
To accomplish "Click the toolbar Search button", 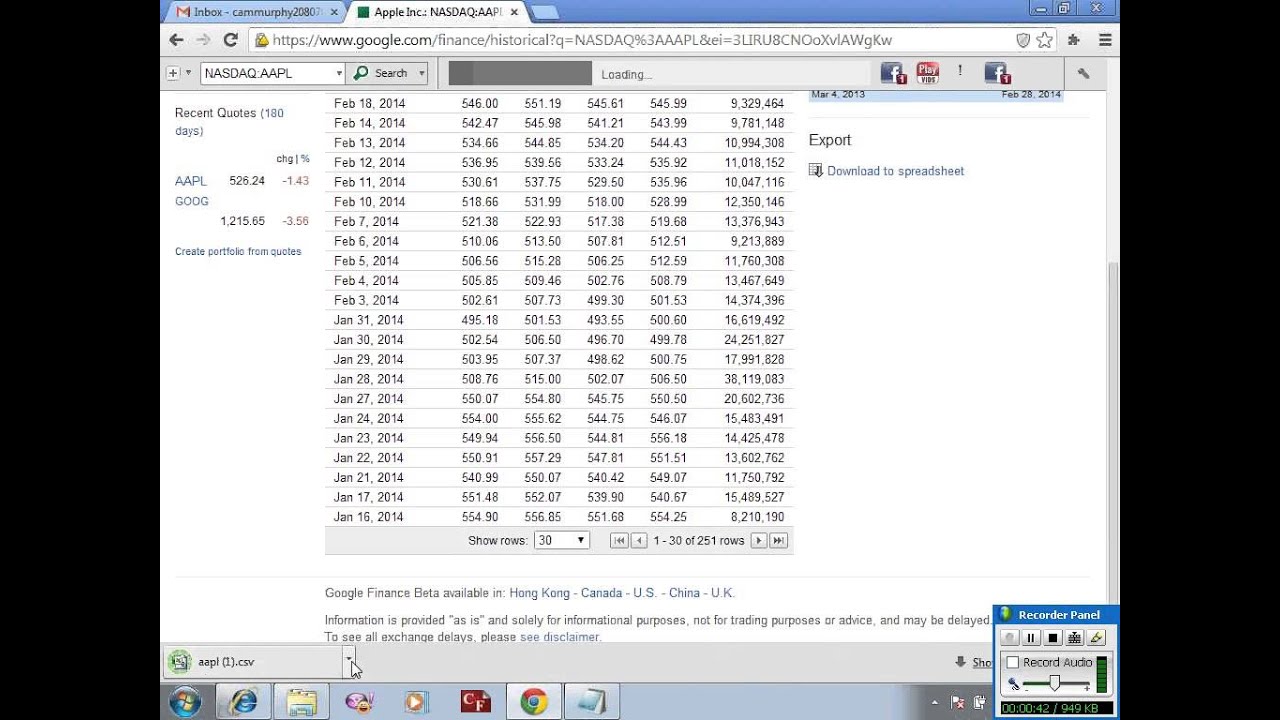I will tap(382, 73).
